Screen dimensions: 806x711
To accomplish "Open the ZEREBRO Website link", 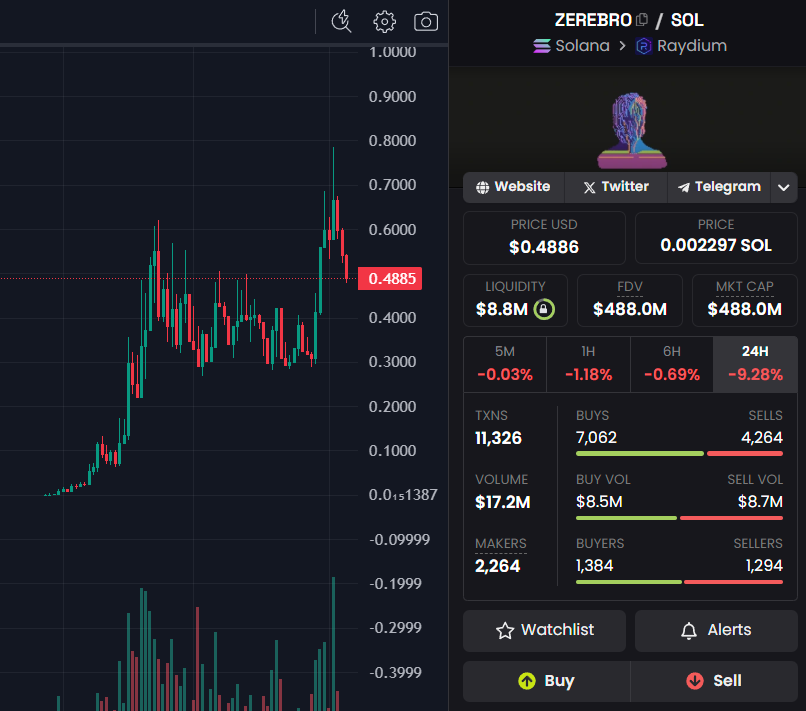I will pos(513,186).
